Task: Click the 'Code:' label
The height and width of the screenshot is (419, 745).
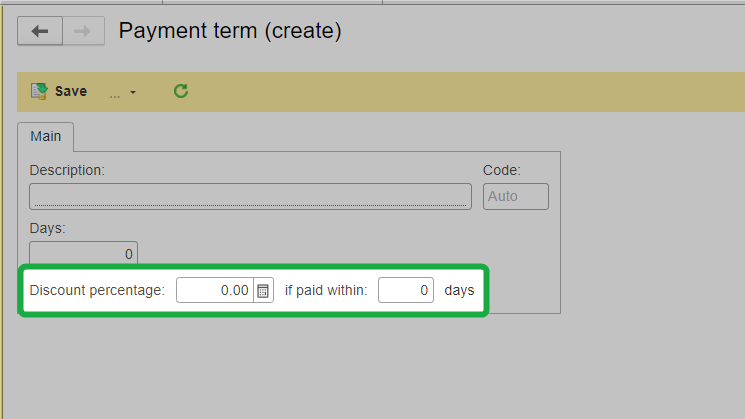Action: [x=502, y=170]
